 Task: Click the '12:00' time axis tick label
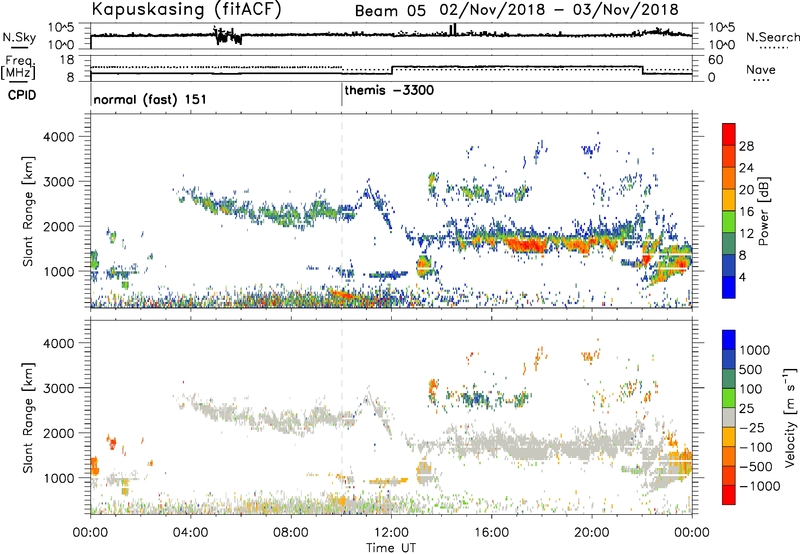pyautogui.click(x=391, y=533)
